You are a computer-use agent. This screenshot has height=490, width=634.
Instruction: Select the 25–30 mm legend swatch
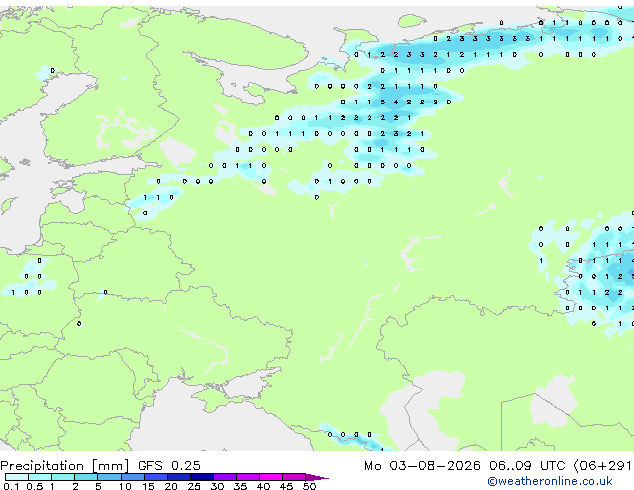point(201,477)
